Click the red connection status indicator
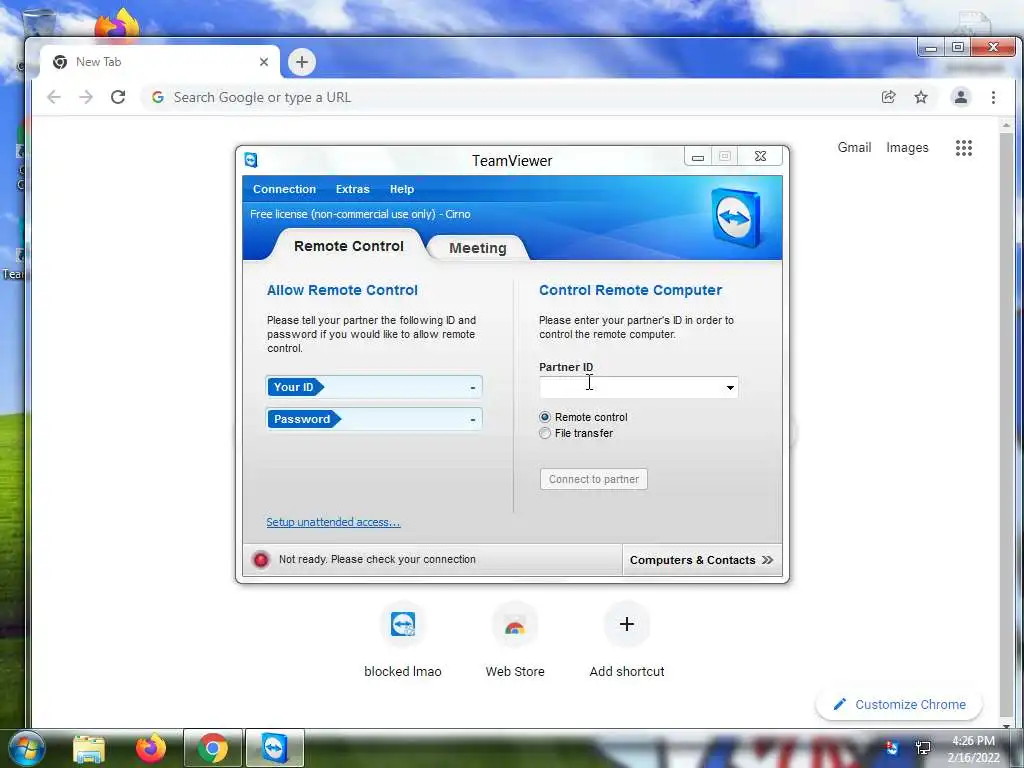The image size is (1024, 768). (261, 560)
